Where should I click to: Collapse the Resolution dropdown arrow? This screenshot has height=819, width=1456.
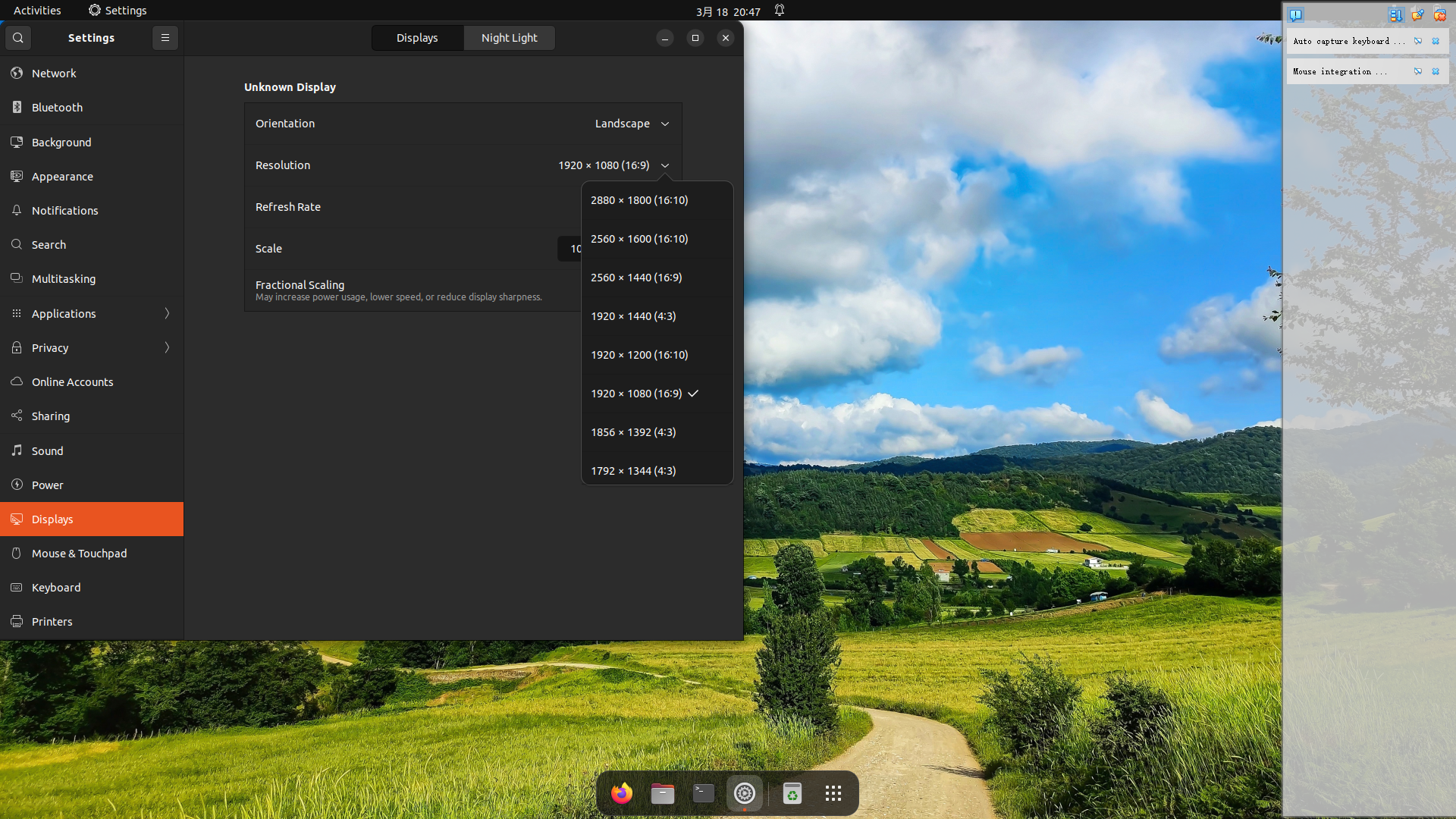(x=664, y=165)
